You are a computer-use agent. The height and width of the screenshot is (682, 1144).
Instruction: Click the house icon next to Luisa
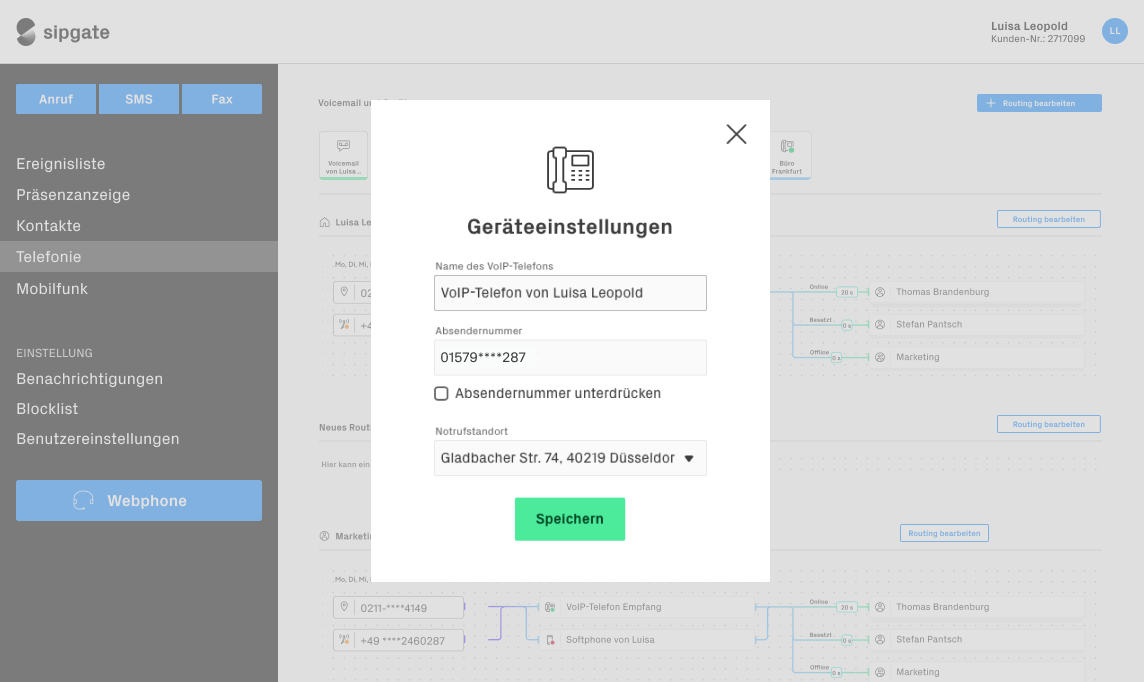click(325, 222)
